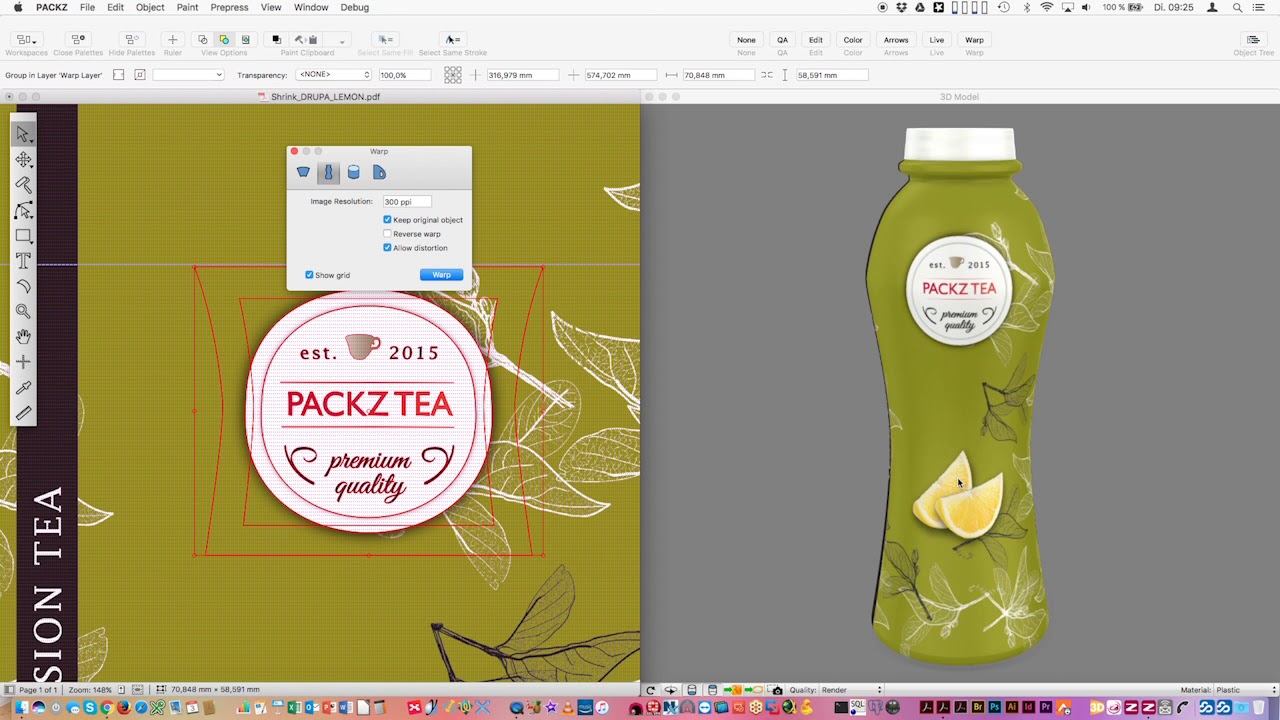Choose the ruler measure tool
1280x720 pixels.
click(x=23, y=412)
